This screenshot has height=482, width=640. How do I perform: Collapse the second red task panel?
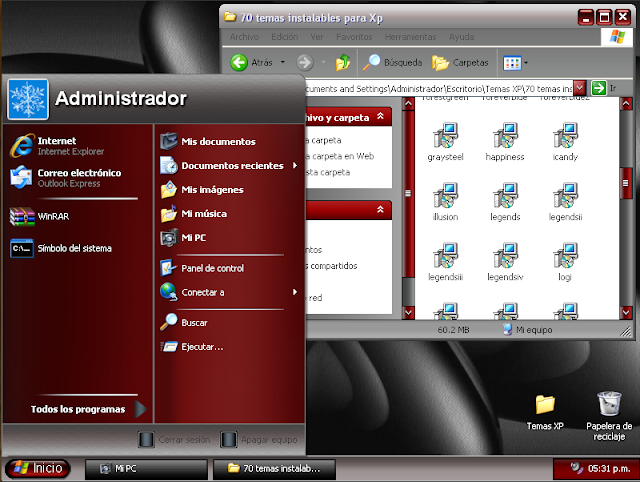380,209
